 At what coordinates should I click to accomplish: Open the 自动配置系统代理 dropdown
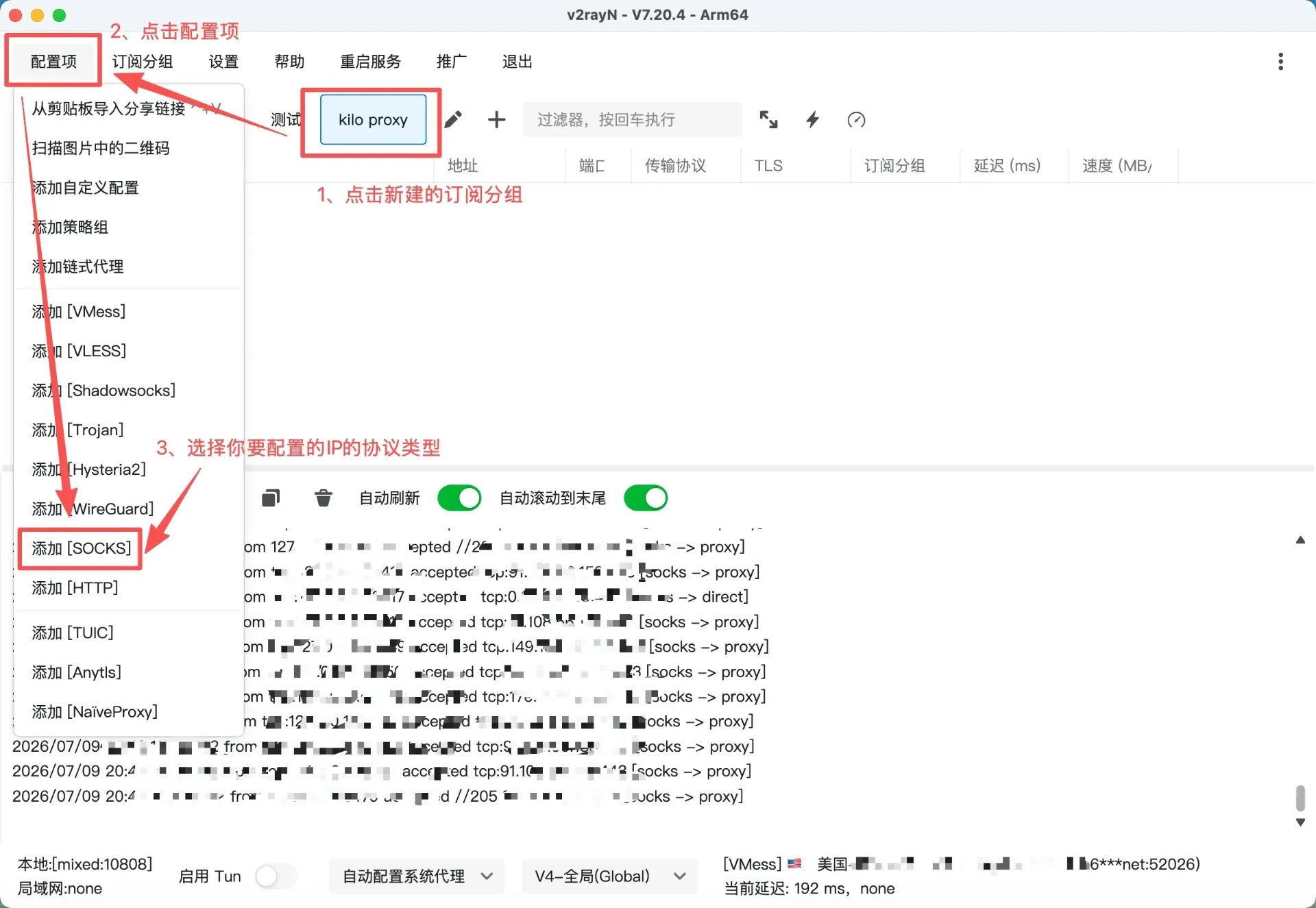pos(417,876)
